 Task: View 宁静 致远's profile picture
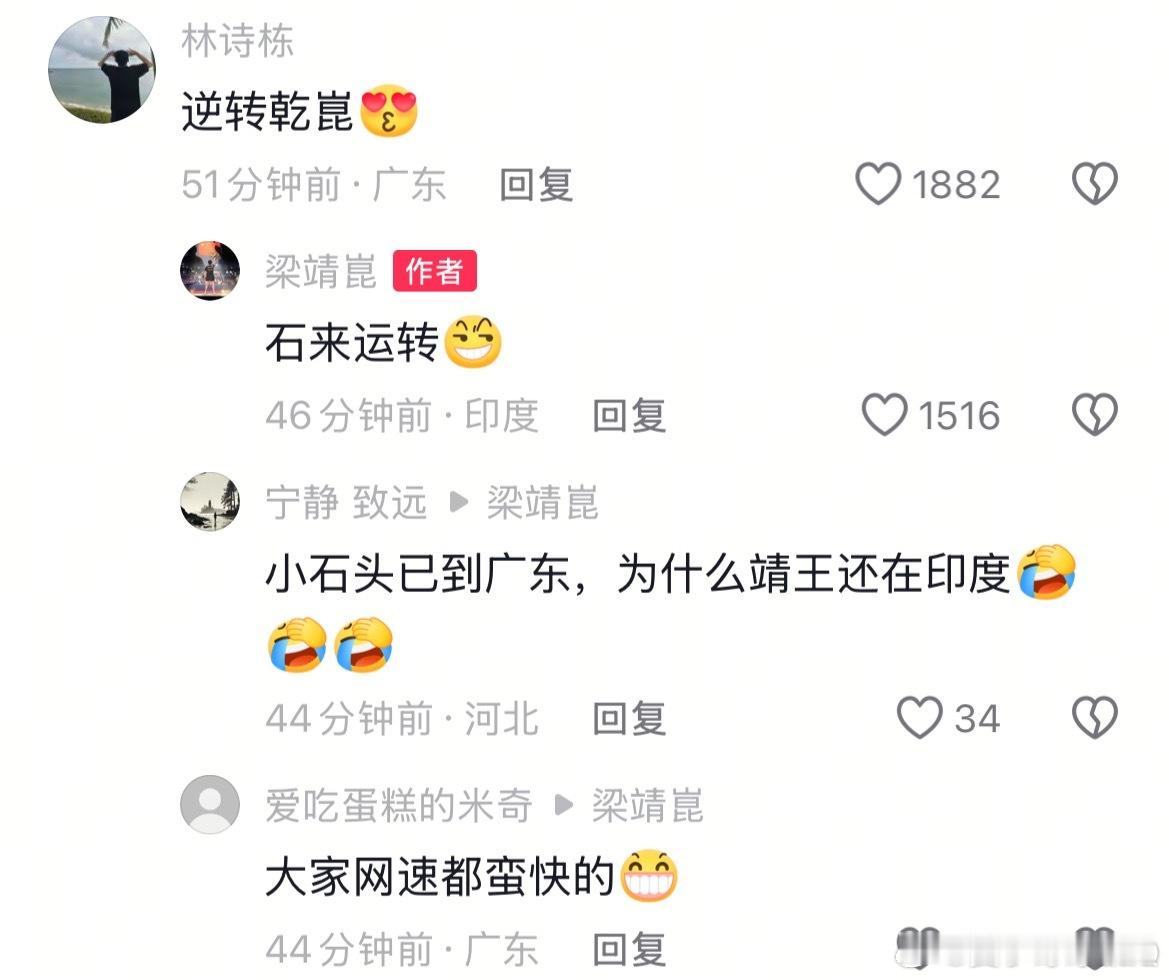point(210,502)
